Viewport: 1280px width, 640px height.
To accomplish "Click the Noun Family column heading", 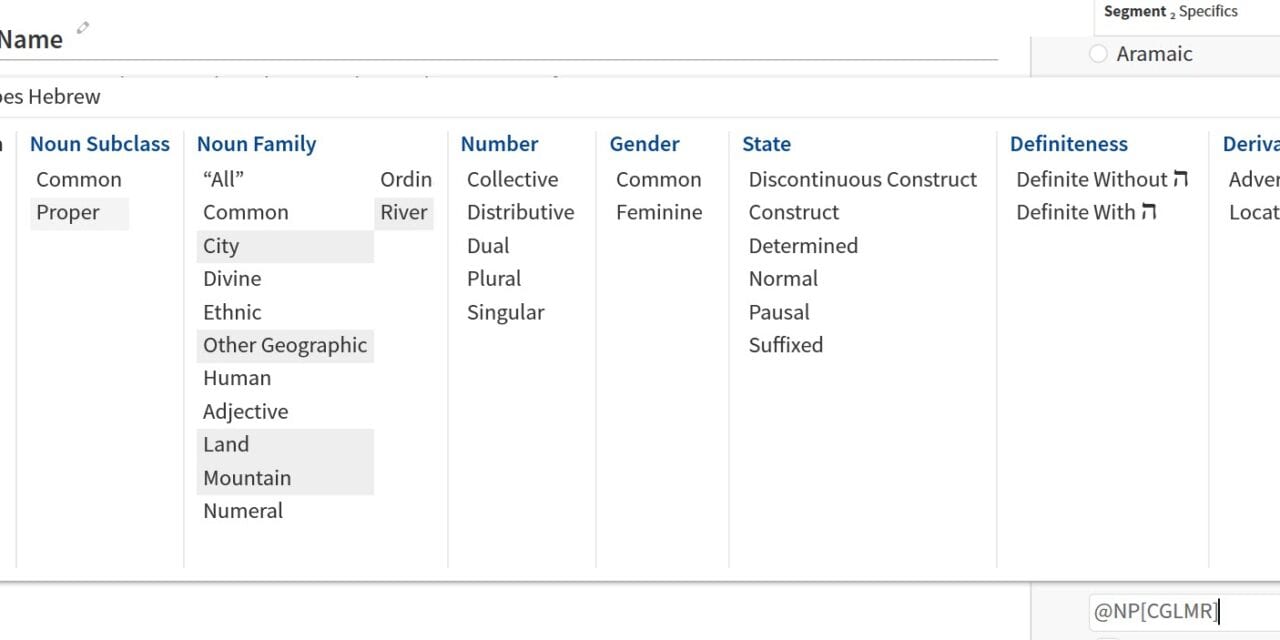I will (256, 144).
